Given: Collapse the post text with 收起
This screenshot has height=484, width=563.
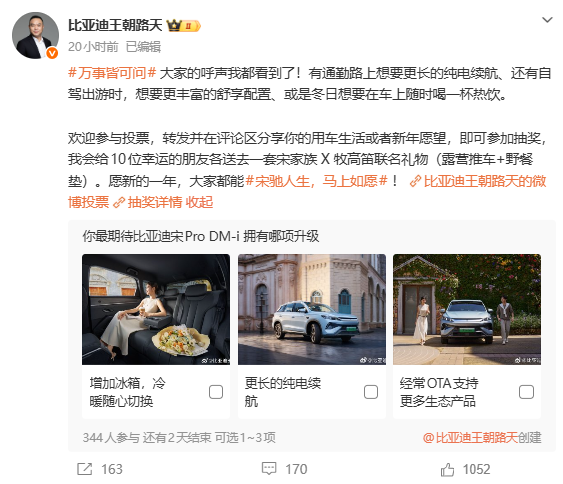Looking at the screenshot, I should point(199,203).
